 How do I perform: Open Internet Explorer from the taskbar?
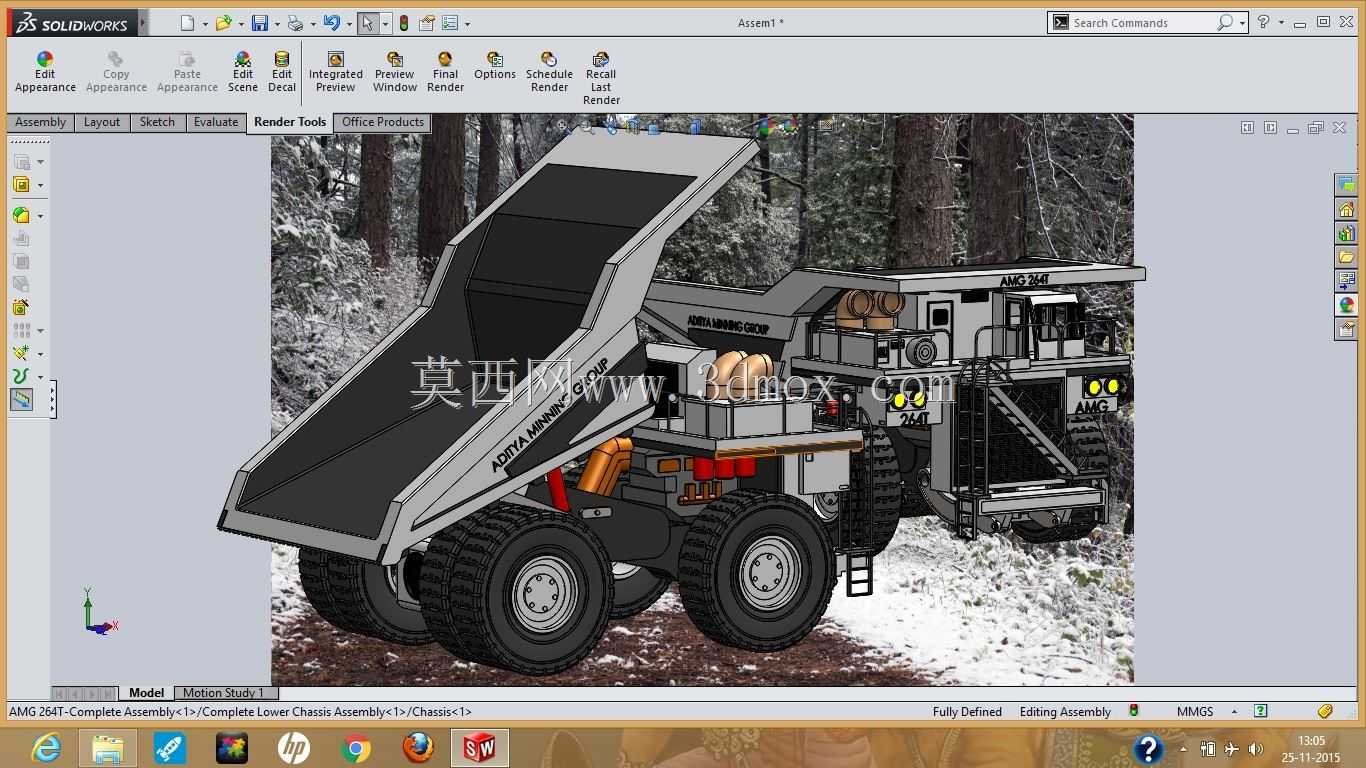(x=46, y=748)
